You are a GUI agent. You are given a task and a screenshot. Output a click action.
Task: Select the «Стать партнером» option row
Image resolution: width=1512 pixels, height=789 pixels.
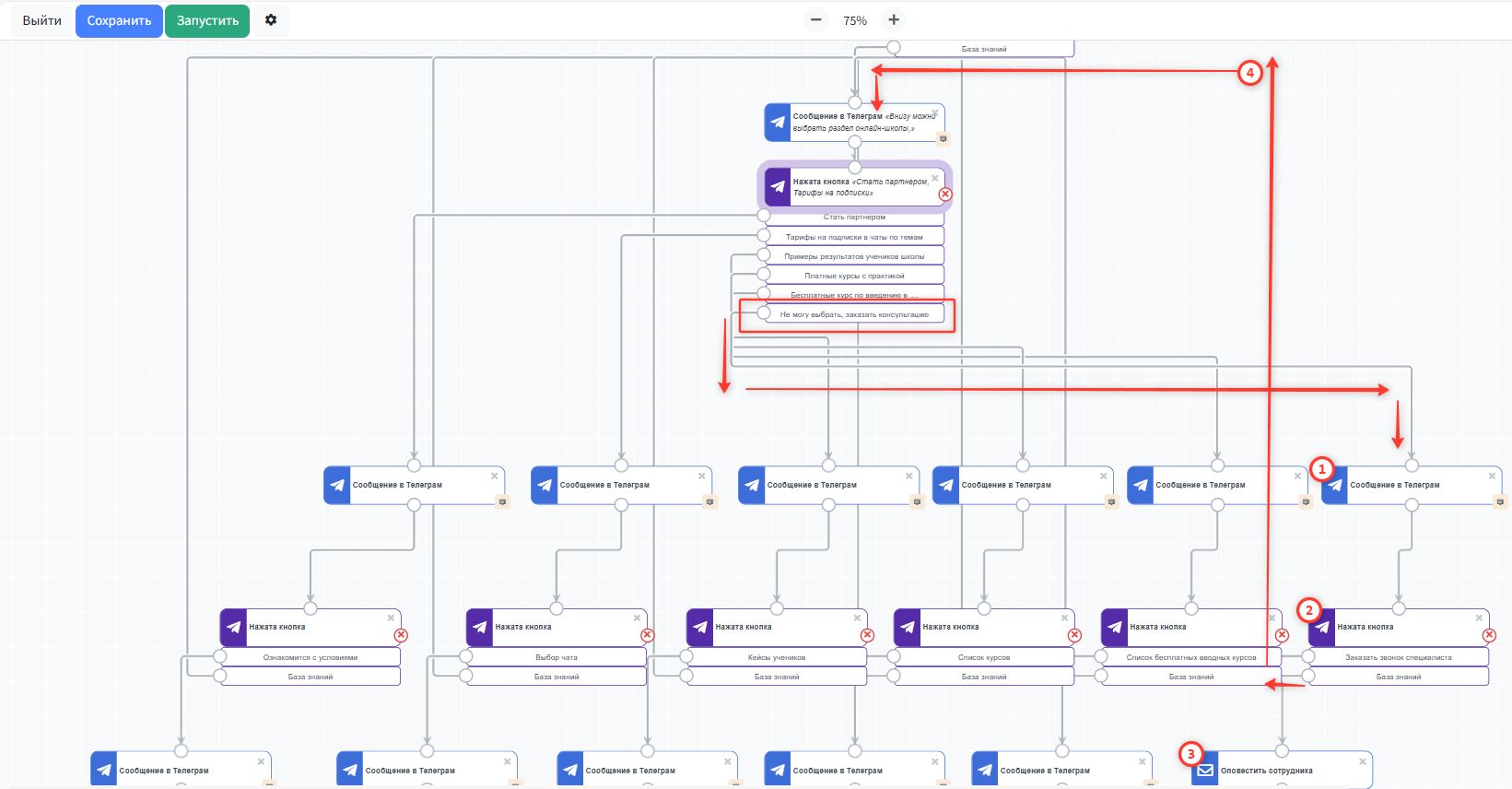(x=854, y=218)
